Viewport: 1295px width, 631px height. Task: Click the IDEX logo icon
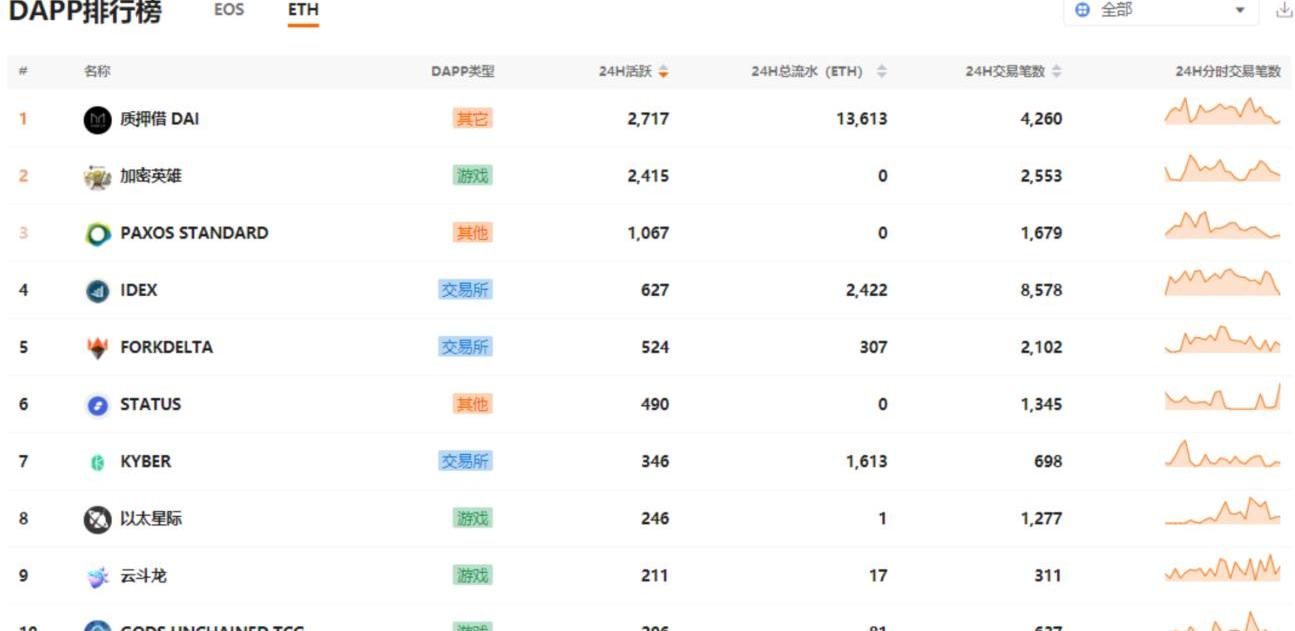(97, 291)
